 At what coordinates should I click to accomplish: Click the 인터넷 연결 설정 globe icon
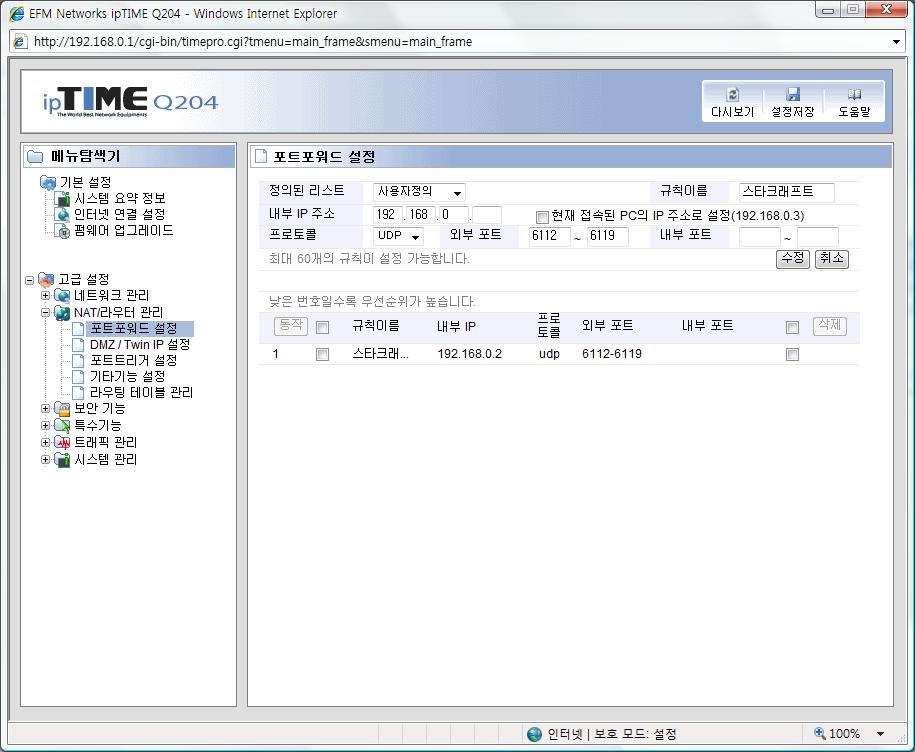(63, 215)
